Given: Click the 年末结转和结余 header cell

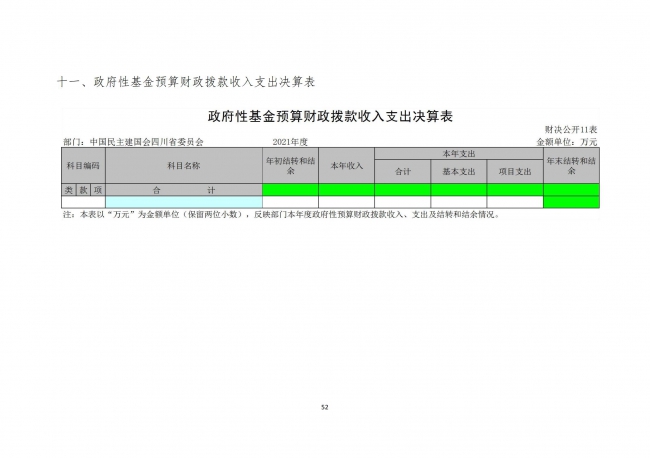Looking at the screenshot, I should click(571, 165).
